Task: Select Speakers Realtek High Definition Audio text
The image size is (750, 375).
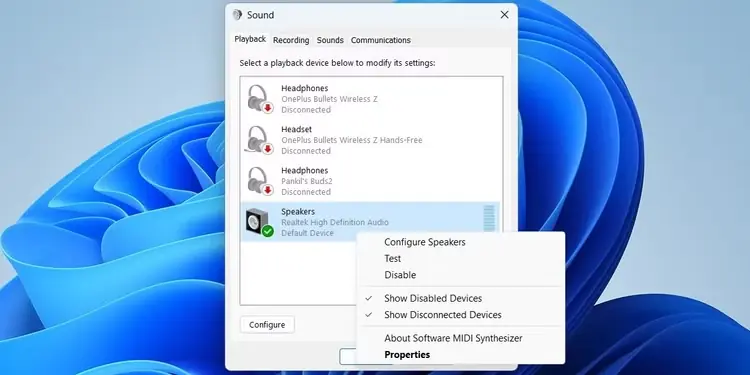Action: tap(335, 217)
